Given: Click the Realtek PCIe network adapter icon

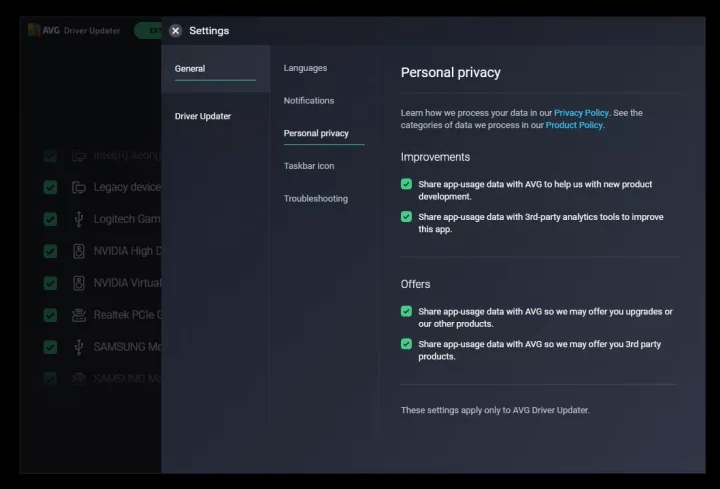Looking at the screenshot, I should click(79, 315).
